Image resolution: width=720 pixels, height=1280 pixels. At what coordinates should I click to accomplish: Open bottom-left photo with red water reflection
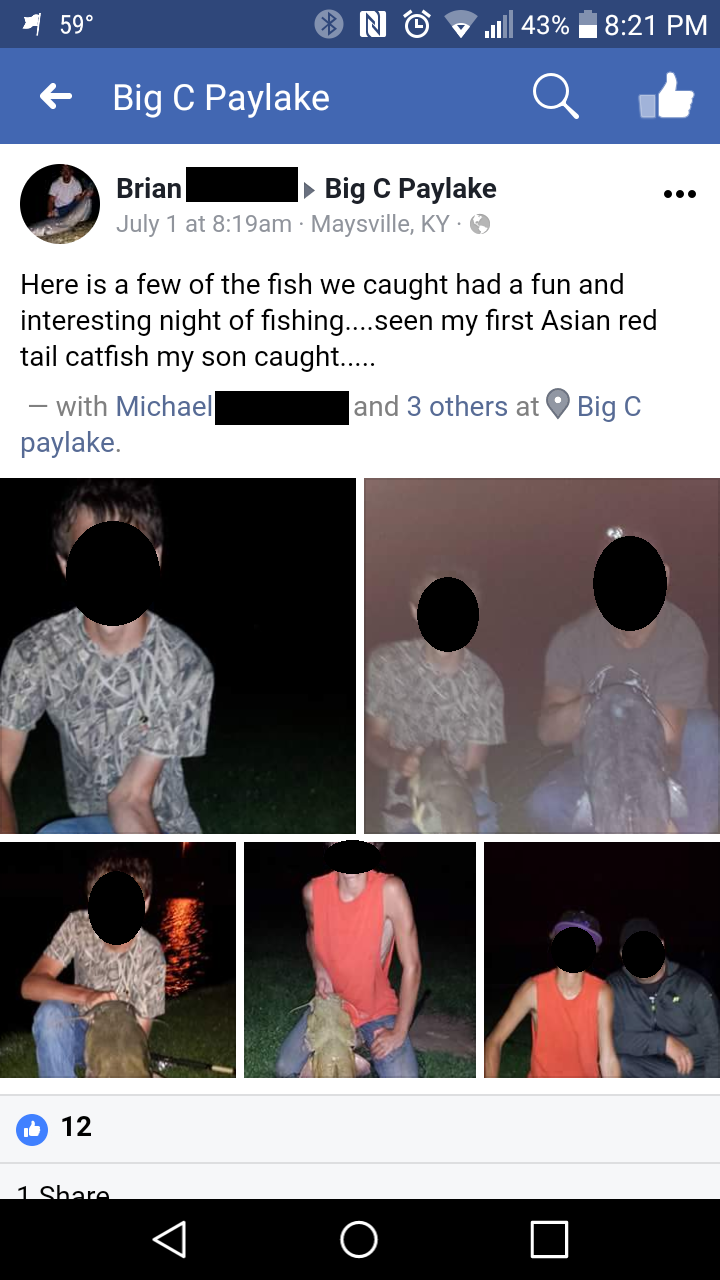(118, 960)
